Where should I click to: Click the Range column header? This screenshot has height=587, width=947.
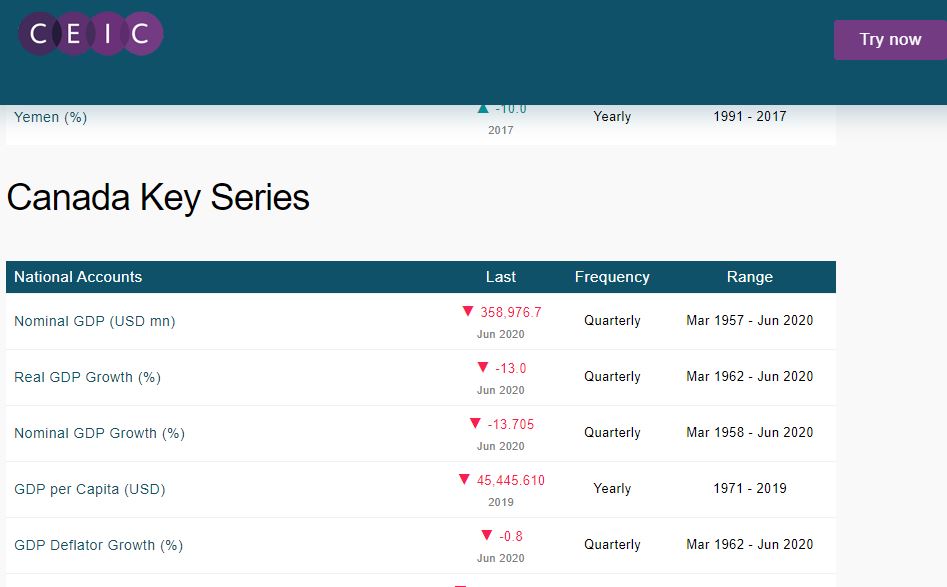click(750, 277)
